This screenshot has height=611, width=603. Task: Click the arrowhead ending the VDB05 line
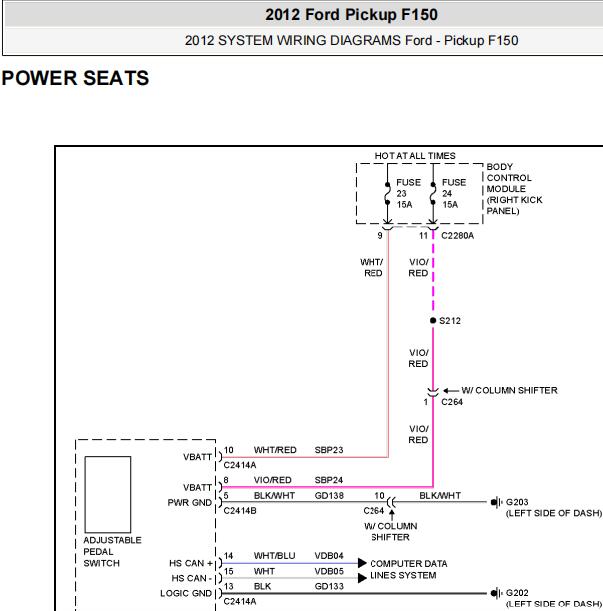(x=362, y=578)
